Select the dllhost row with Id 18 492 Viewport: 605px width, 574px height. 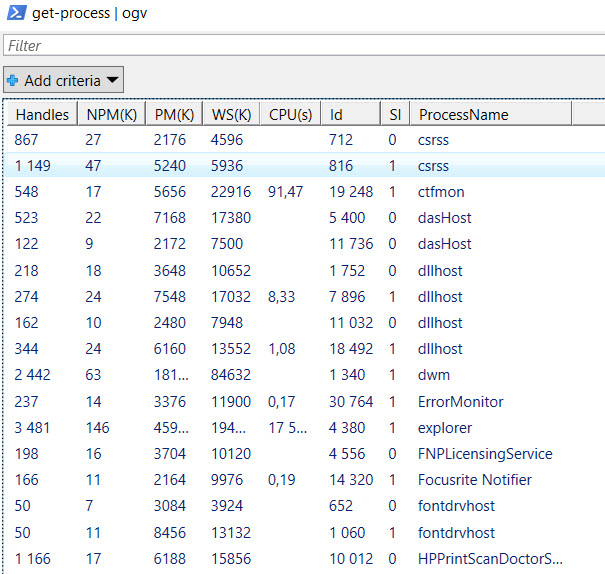pos(305,349)
